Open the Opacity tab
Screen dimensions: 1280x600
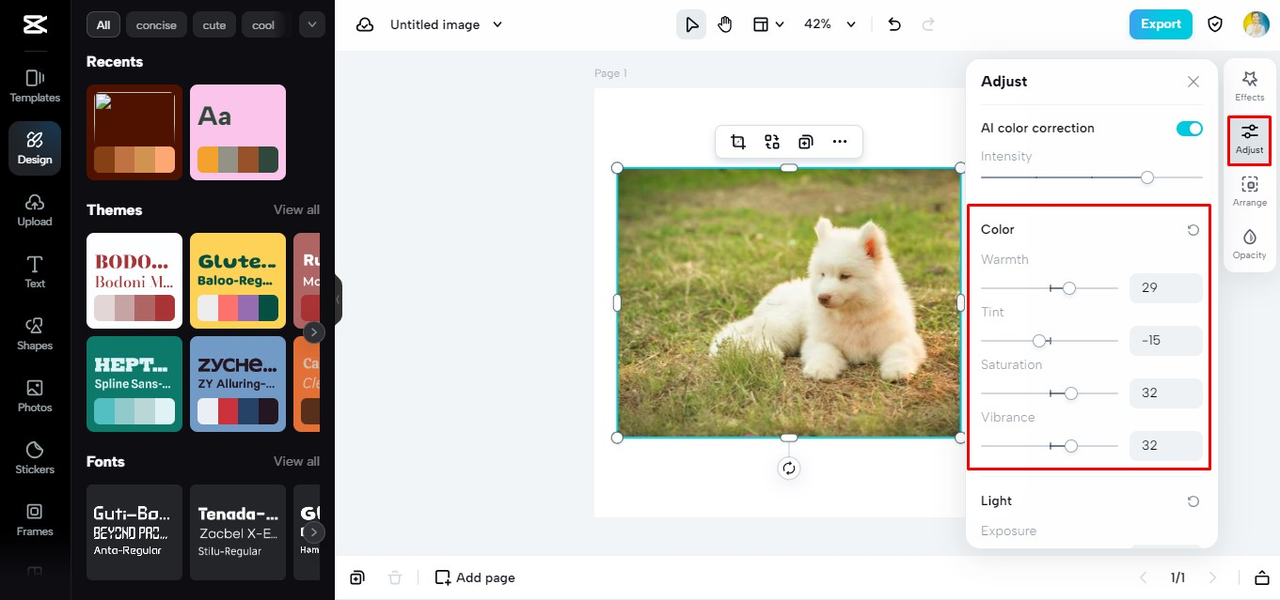[x=1250, y=244]
